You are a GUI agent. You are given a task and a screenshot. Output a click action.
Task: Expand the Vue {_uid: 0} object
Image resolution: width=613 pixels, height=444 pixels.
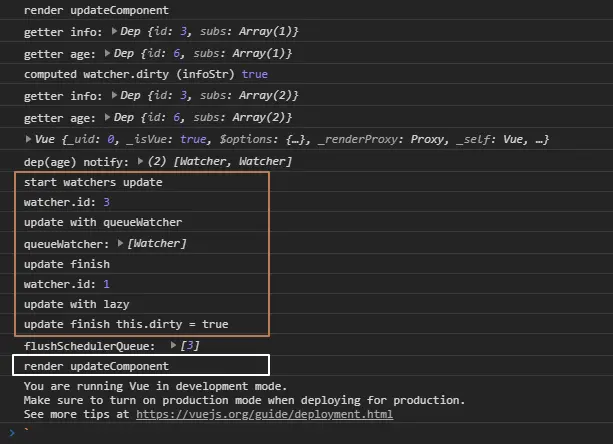(28, 139)
